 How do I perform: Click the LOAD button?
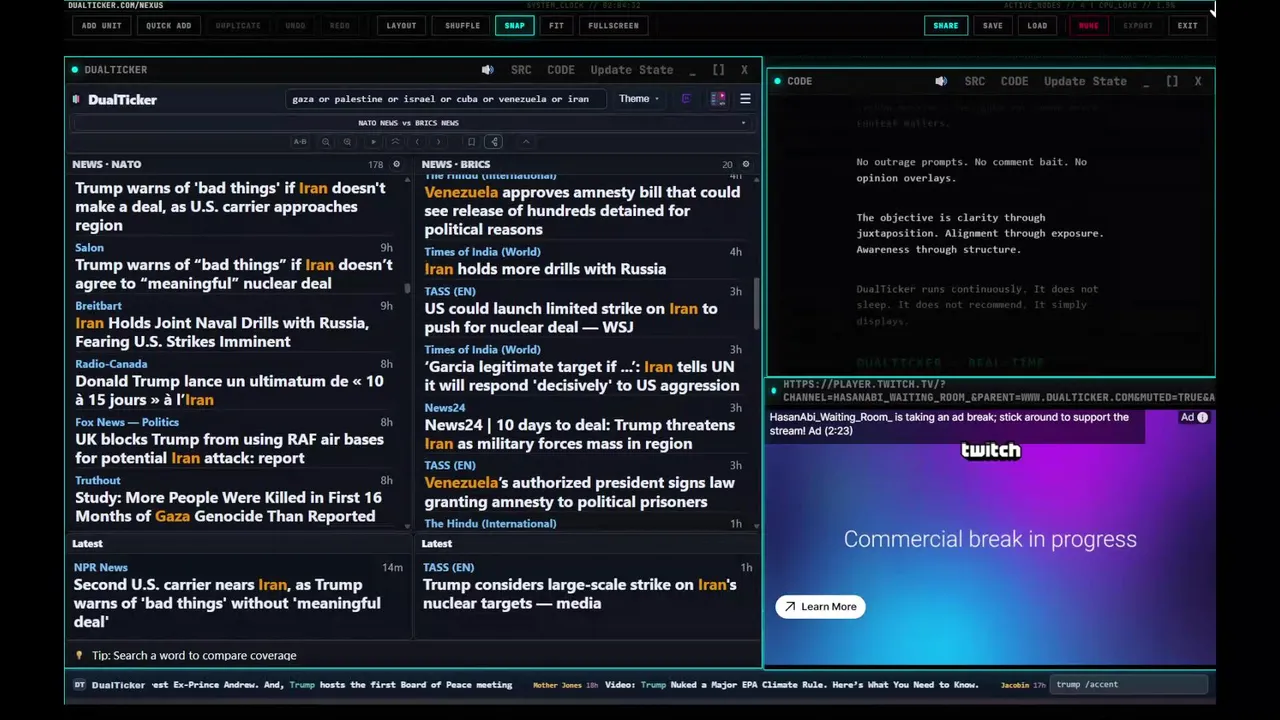(x=1038, y=25)
